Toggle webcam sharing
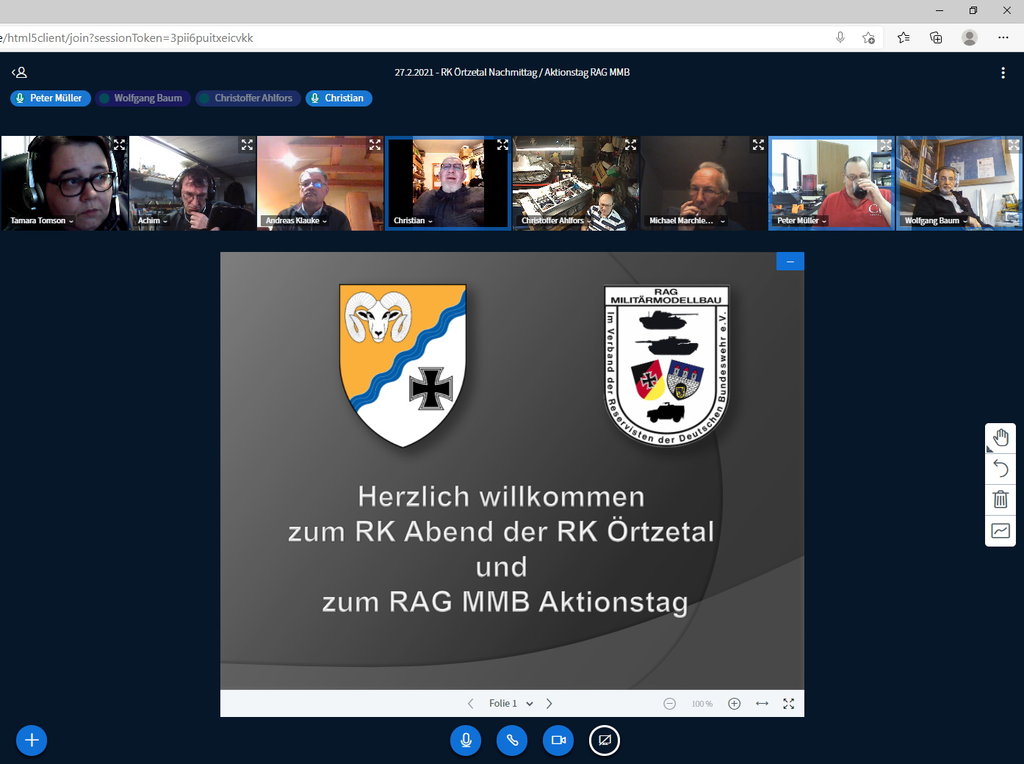Screen dimensions: 1024x764 tap(558, 740)
